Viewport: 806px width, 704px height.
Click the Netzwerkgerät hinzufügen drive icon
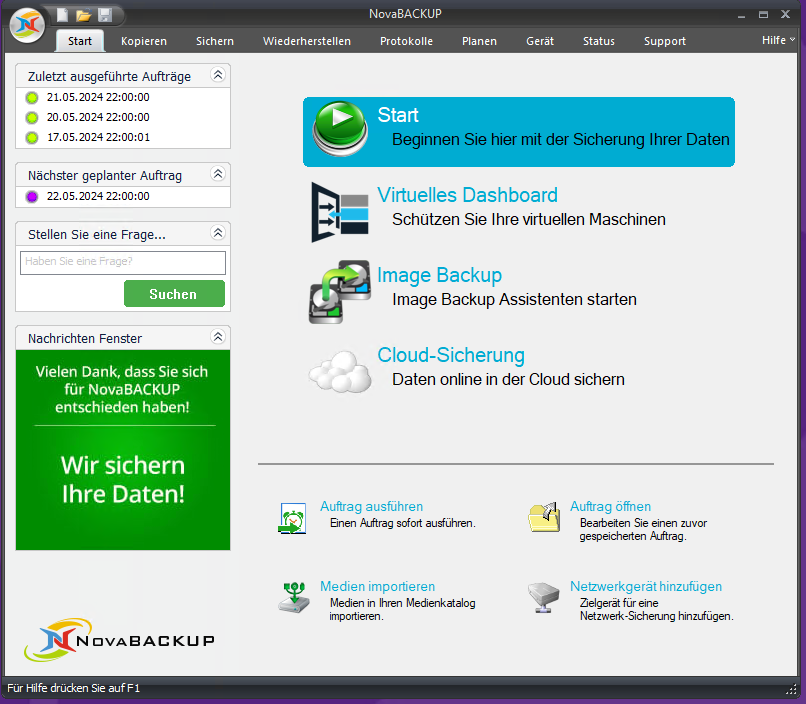(x=543, y=597)
